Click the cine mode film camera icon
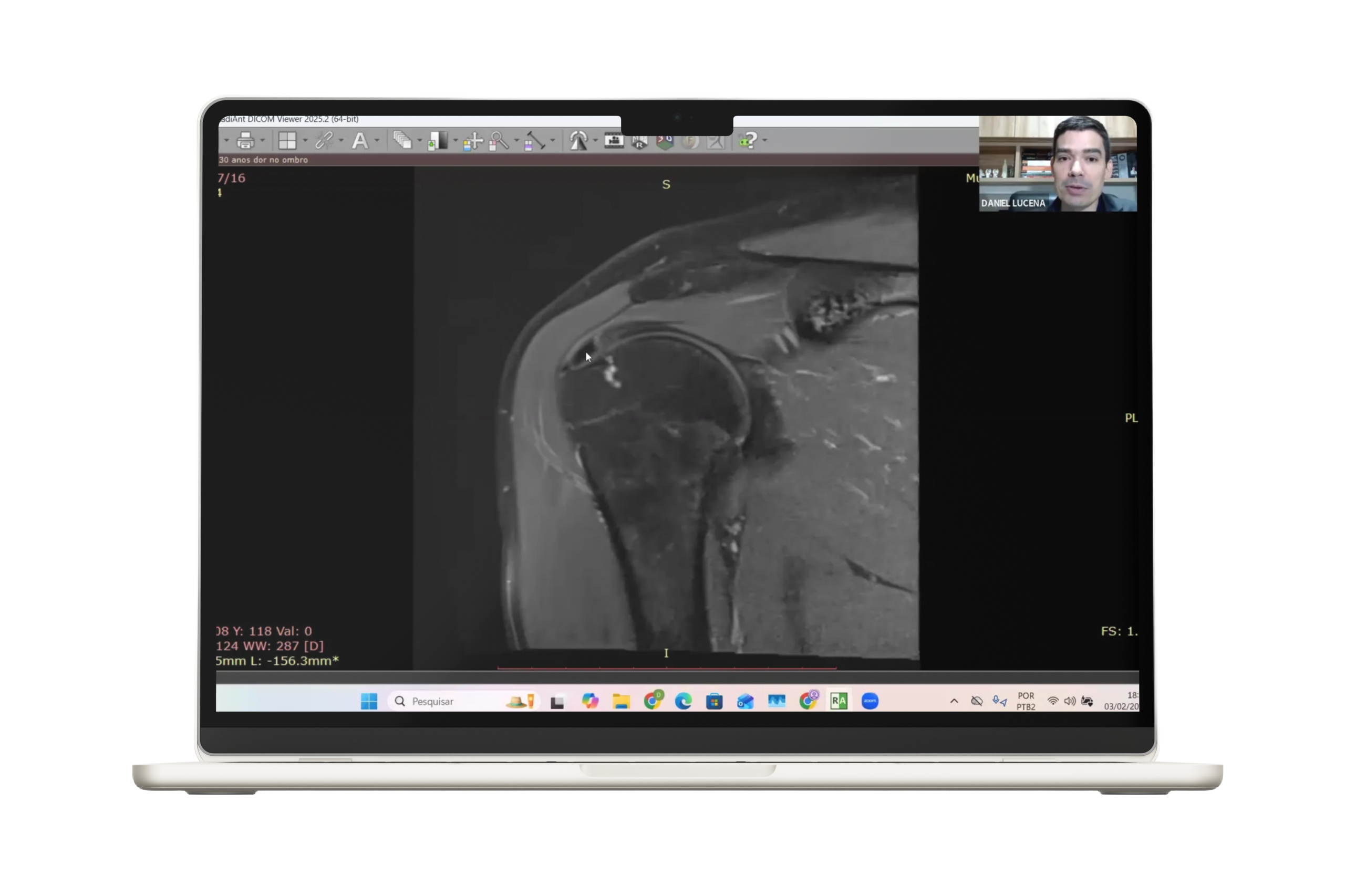Image resolution: width=1345 pixels, height=896 pixels. pos(614,140)
